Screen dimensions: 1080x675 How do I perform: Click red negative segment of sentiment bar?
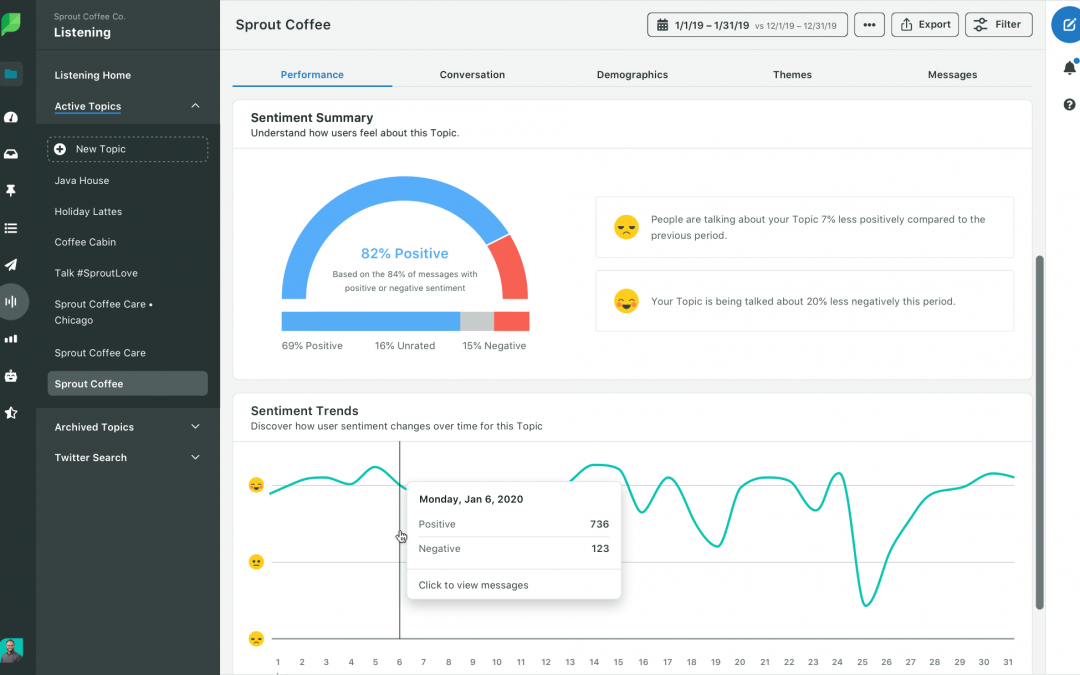coord(511,321)
